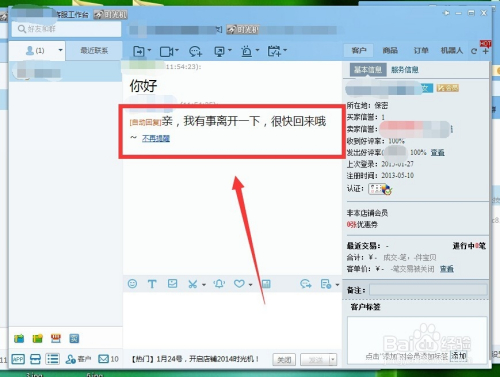
Task: Click the green folder with arrow icon
Action: click(x=19, y=339)
